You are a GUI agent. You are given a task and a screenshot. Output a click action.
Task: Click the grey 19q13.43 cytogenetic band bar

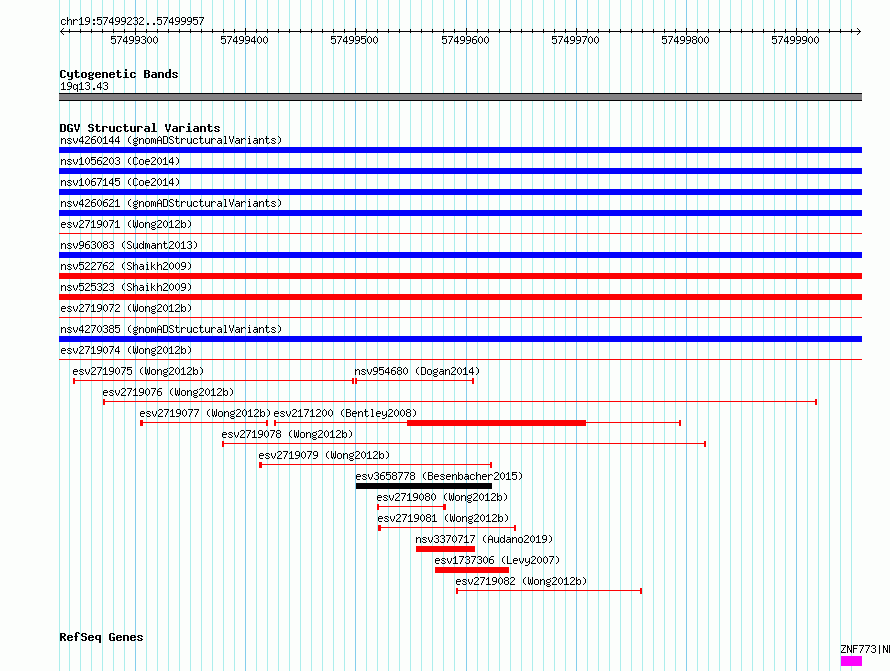tap(460, 97)
